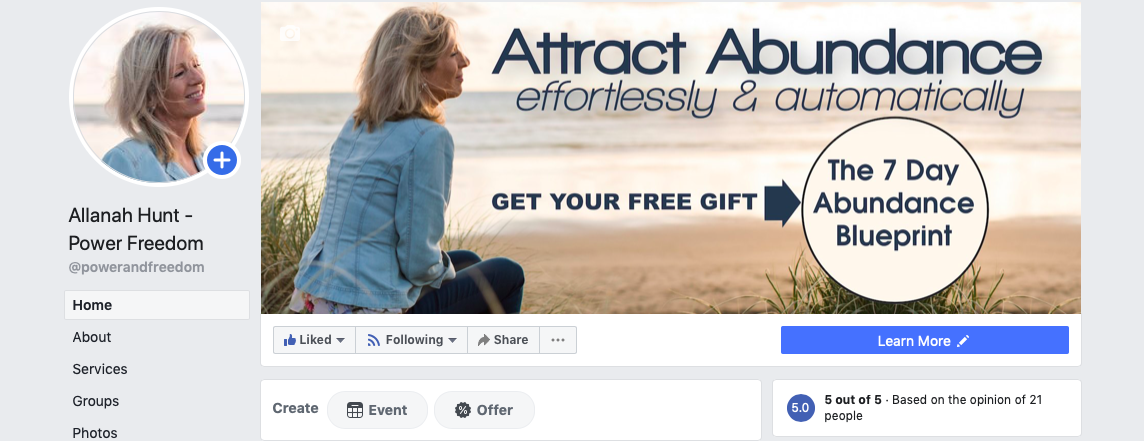Open the 5 out of 5 reviews link
The width and height of the screenshot is (1144, 441).
click(x=851, y=400)
